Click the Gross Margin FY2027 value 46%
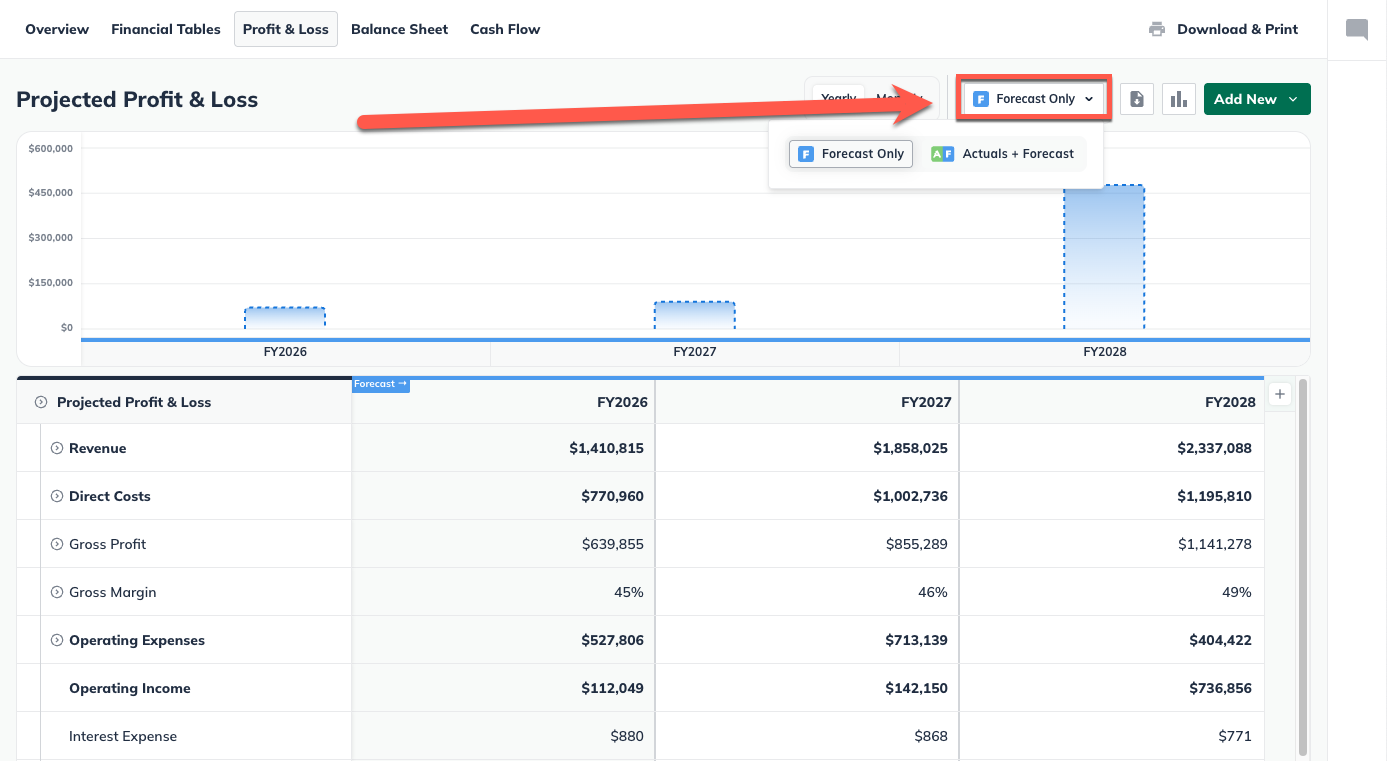The width and height of the screenshot is (1387, 761). [x=933, y=592]
